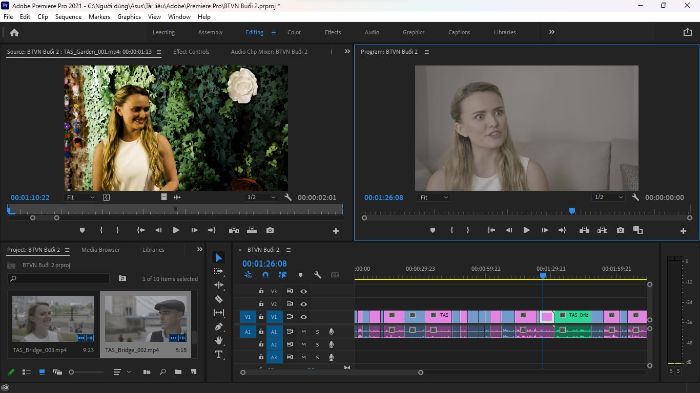700x393 pixels.
Task: Toggle V2 track output eye
Action: [304, 304]
